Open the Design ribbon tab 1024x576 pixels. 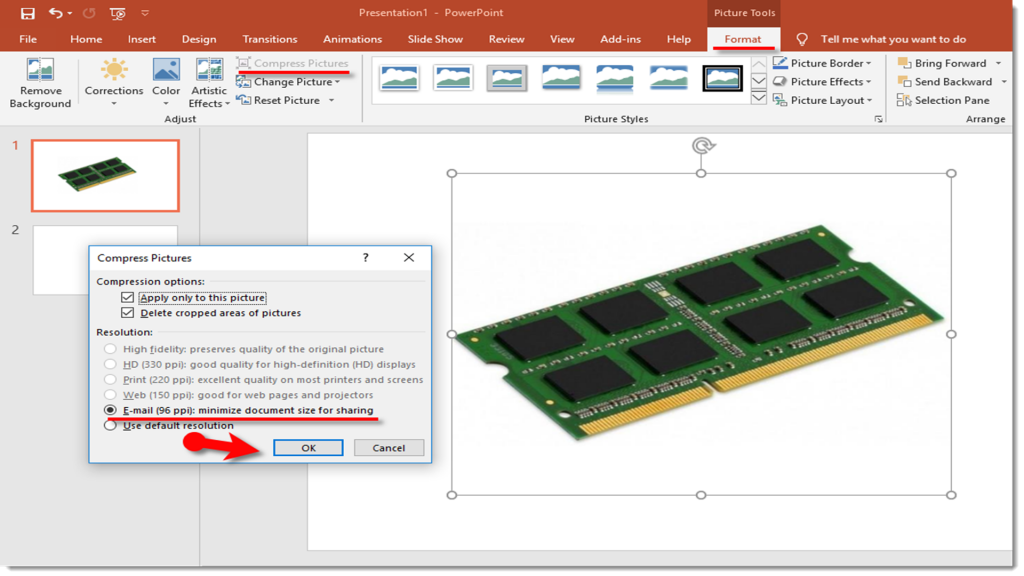[198, 38]
